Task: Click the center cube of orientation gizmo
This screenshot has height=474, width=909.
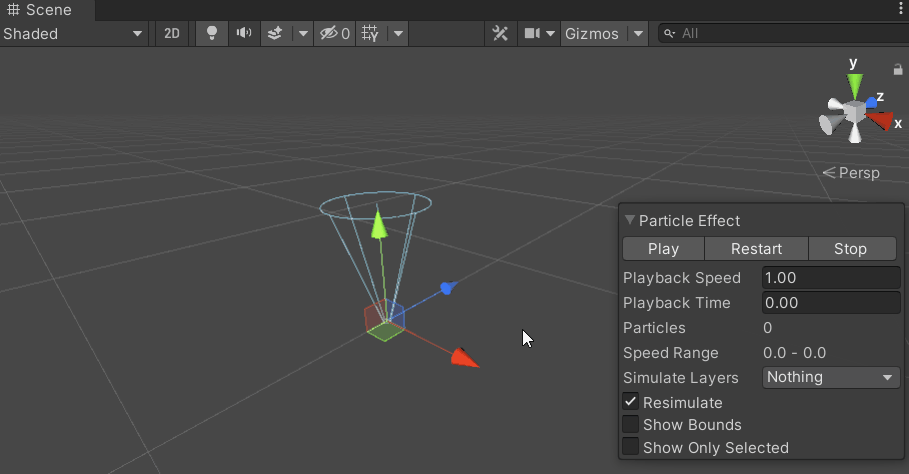Action: (854, 111)
